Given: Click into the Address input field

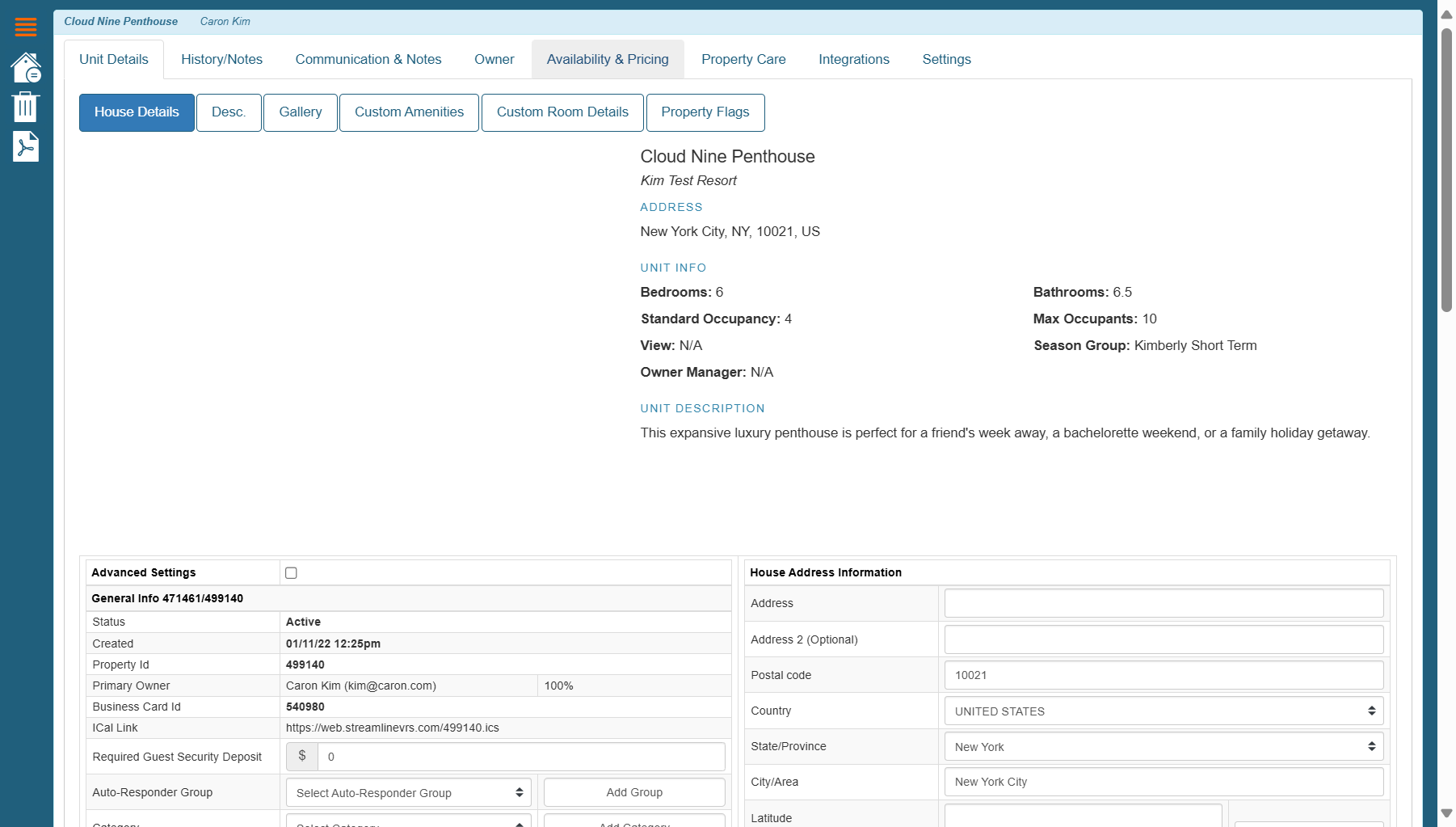Looking at the screenshot, I should click(1164, 603).
